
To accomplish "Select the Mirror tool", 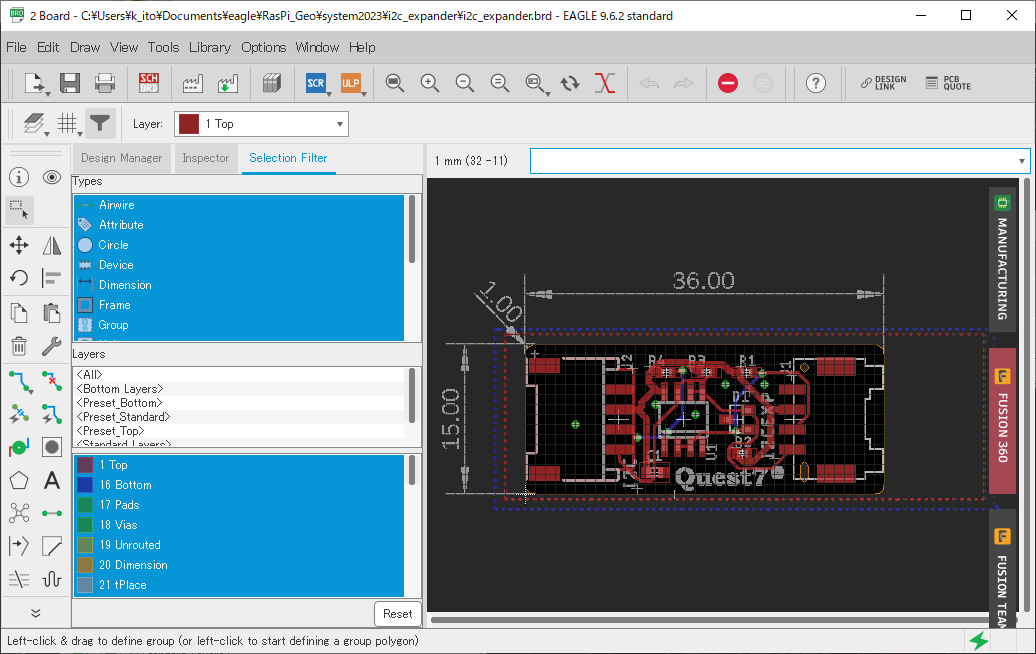I will pyautogui.click(x=52, y=245).
